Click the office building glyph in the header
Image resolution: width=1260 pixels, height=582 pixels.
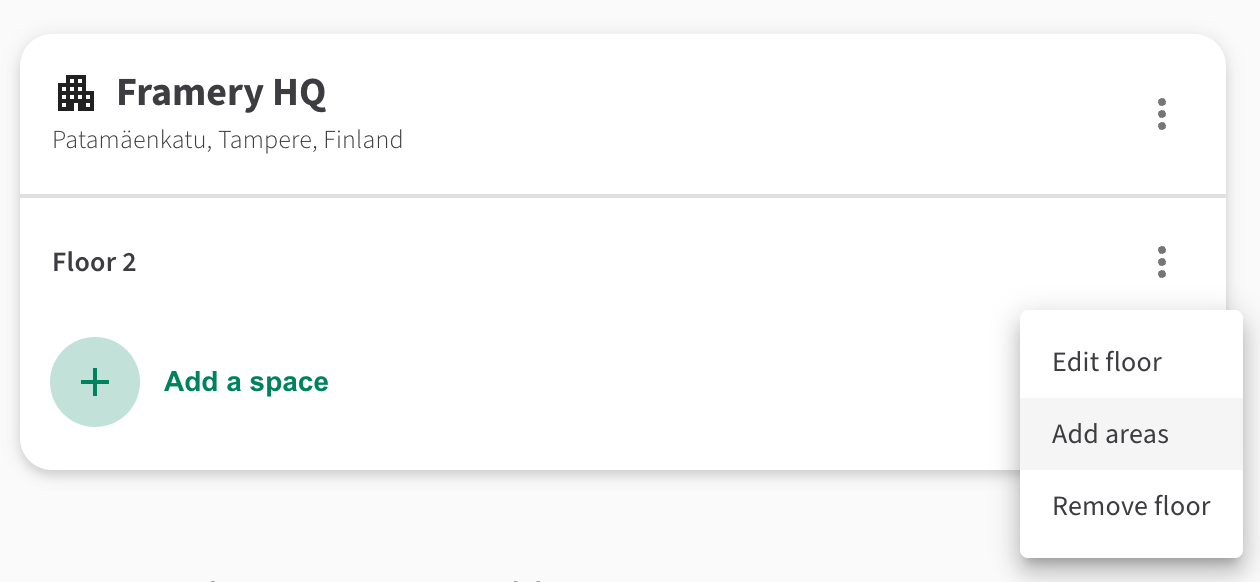[76, 94]
